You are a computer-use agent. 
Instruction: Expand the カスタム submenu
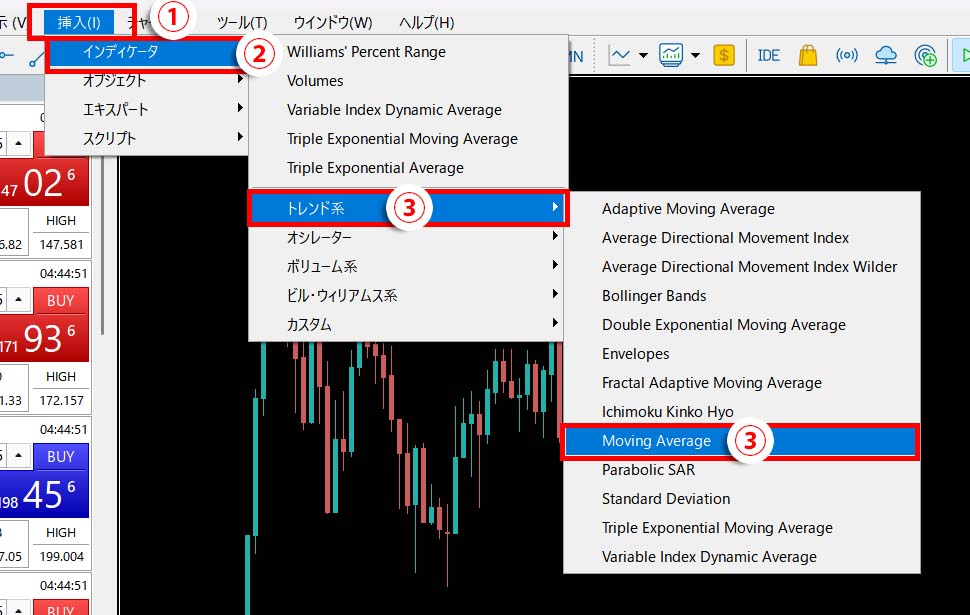[x=407, y=324]
